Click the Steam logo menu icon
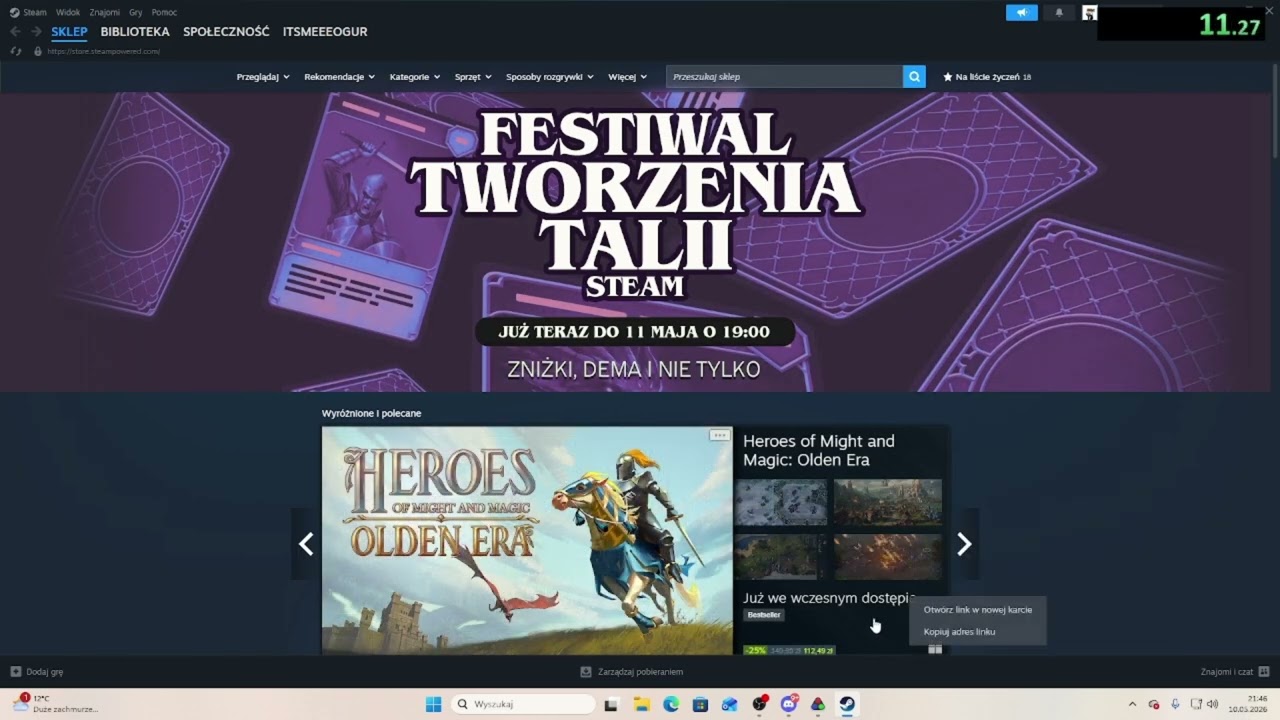Viewport: 1280px width, 720px height. pyautogui.click(x=14, y=12)
